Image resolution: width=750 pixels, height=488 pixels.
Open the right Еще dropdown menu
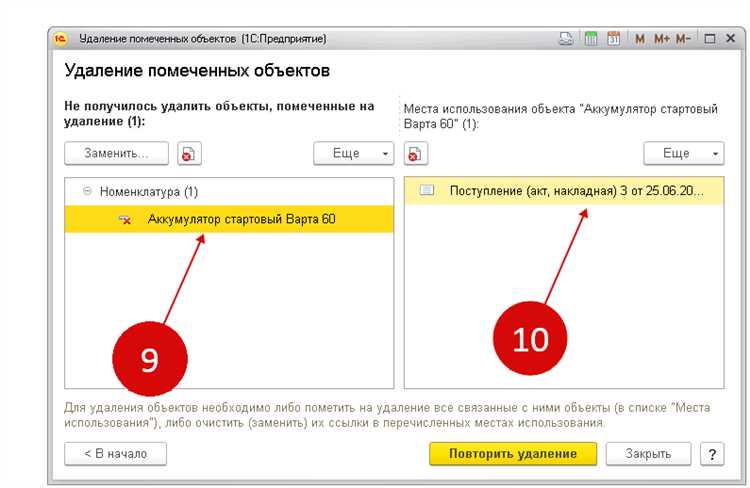pos(684,154)
